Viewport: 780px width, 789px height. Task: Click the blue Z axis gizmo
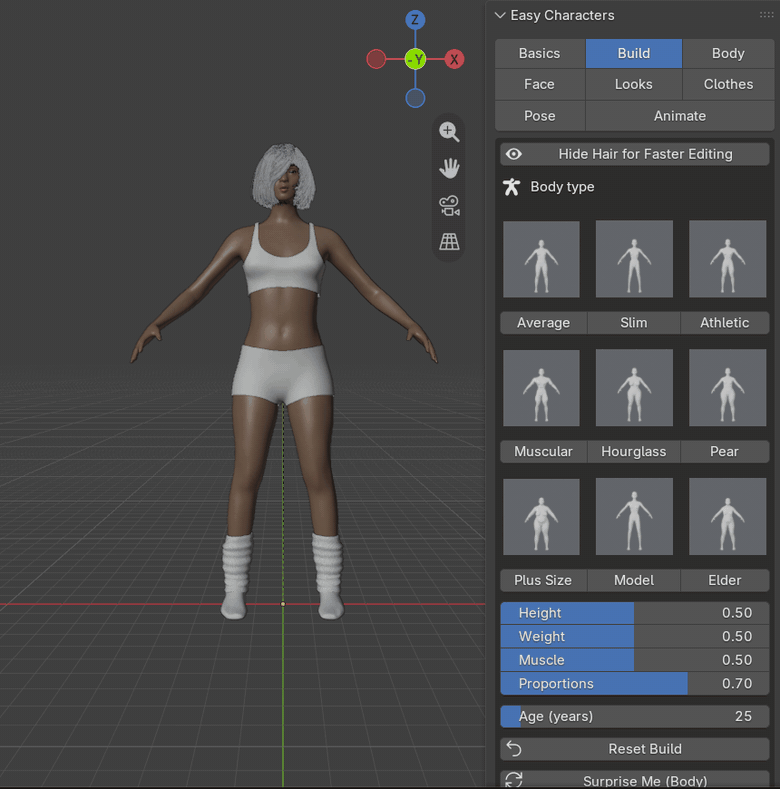coord(415,20)
